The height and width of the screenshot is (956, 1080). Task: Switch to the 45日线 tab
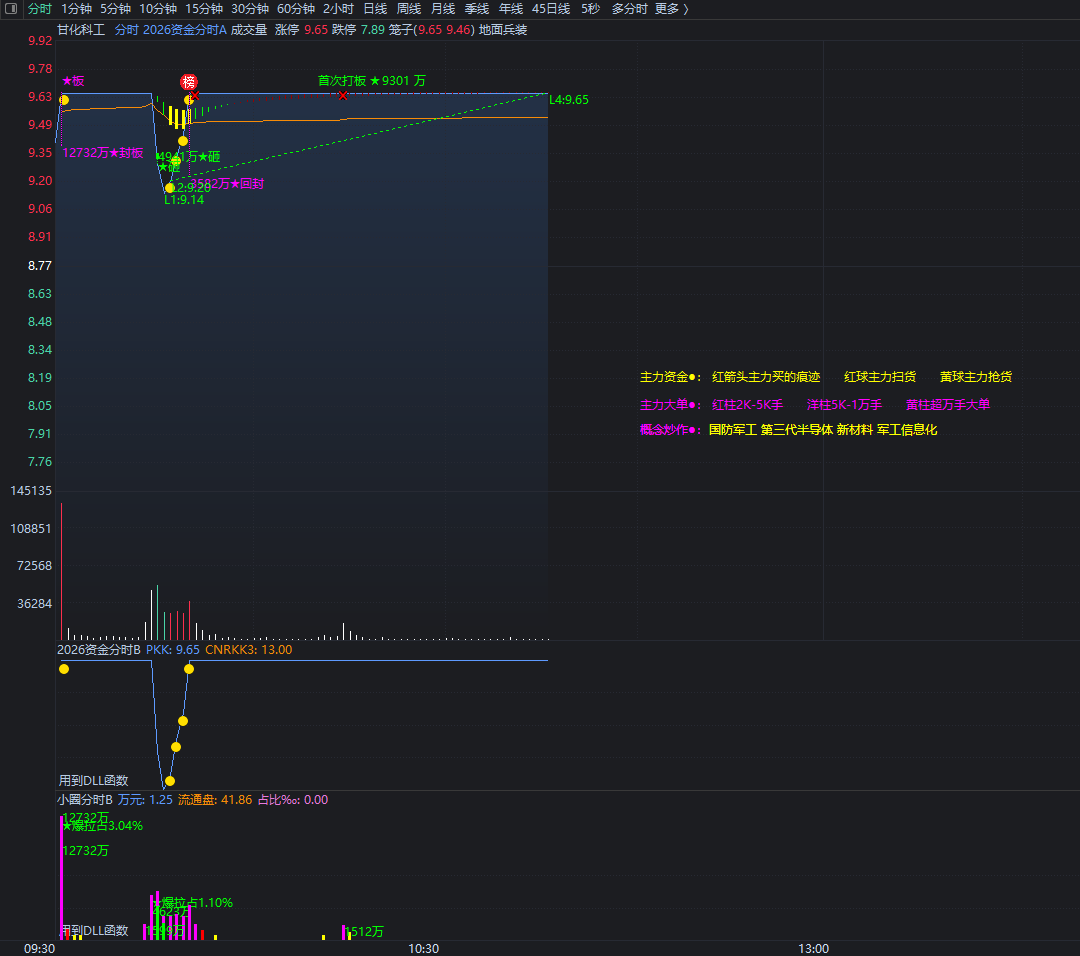pyautogui.click(x=551, y=9)
